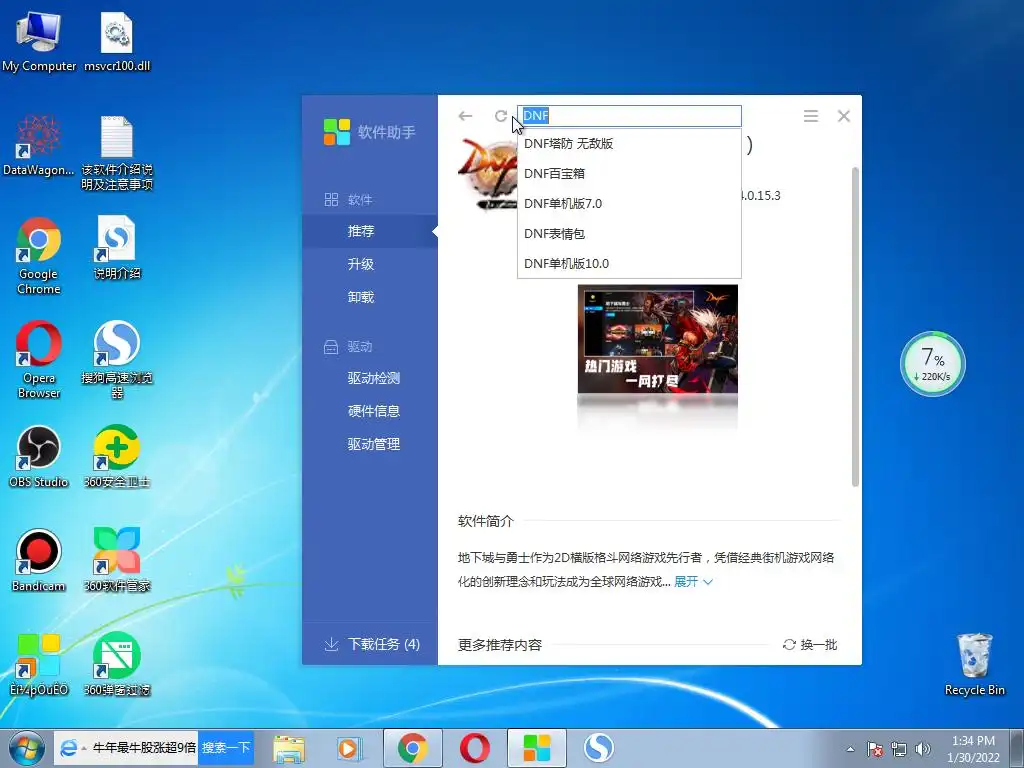Select 该软件介绍说明及注意事项 text file

[x=117, y=153]
